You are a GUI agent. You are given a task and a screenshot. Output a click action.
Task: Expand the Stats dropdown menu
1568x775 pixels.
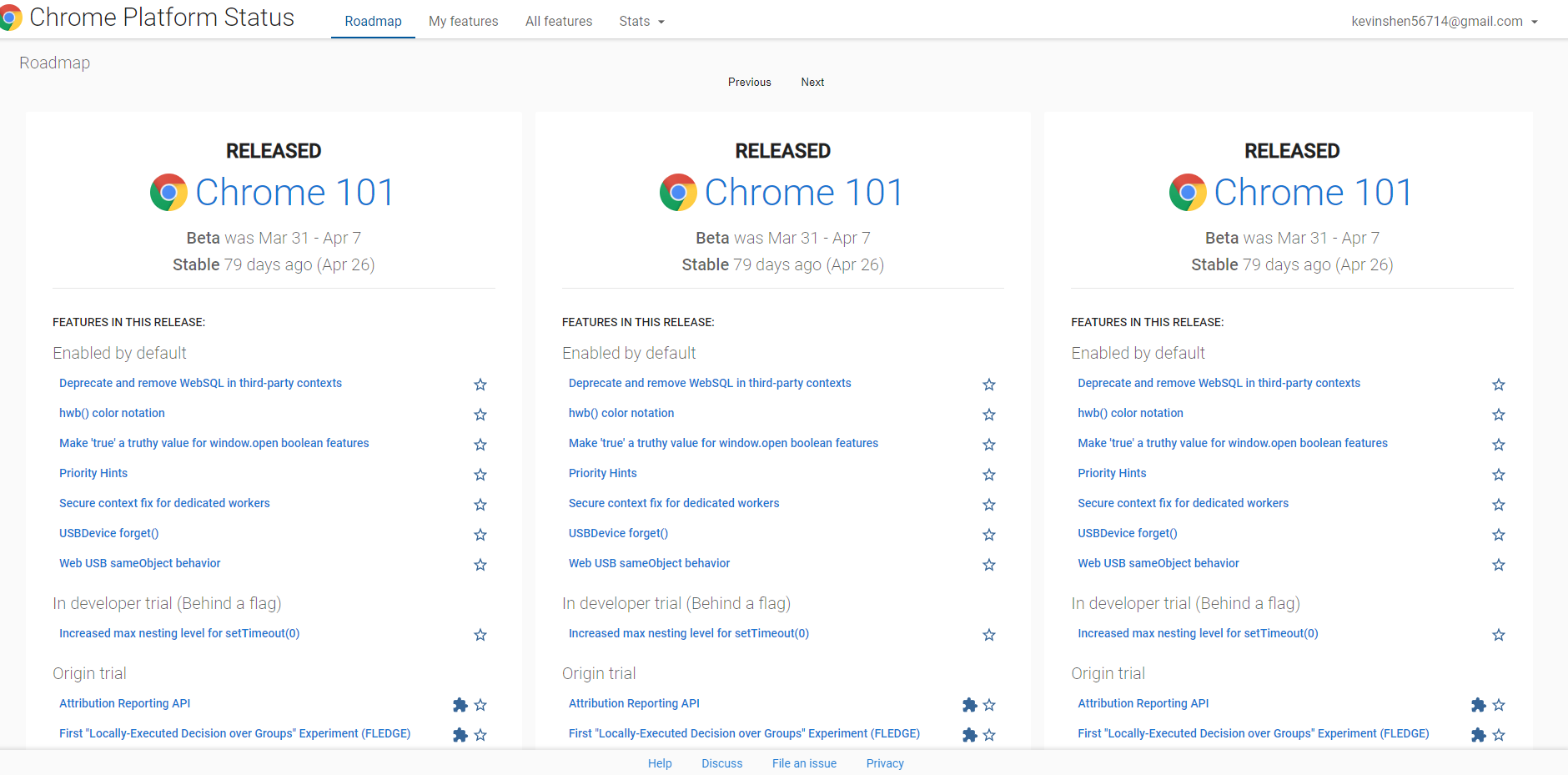coord(641,21)
